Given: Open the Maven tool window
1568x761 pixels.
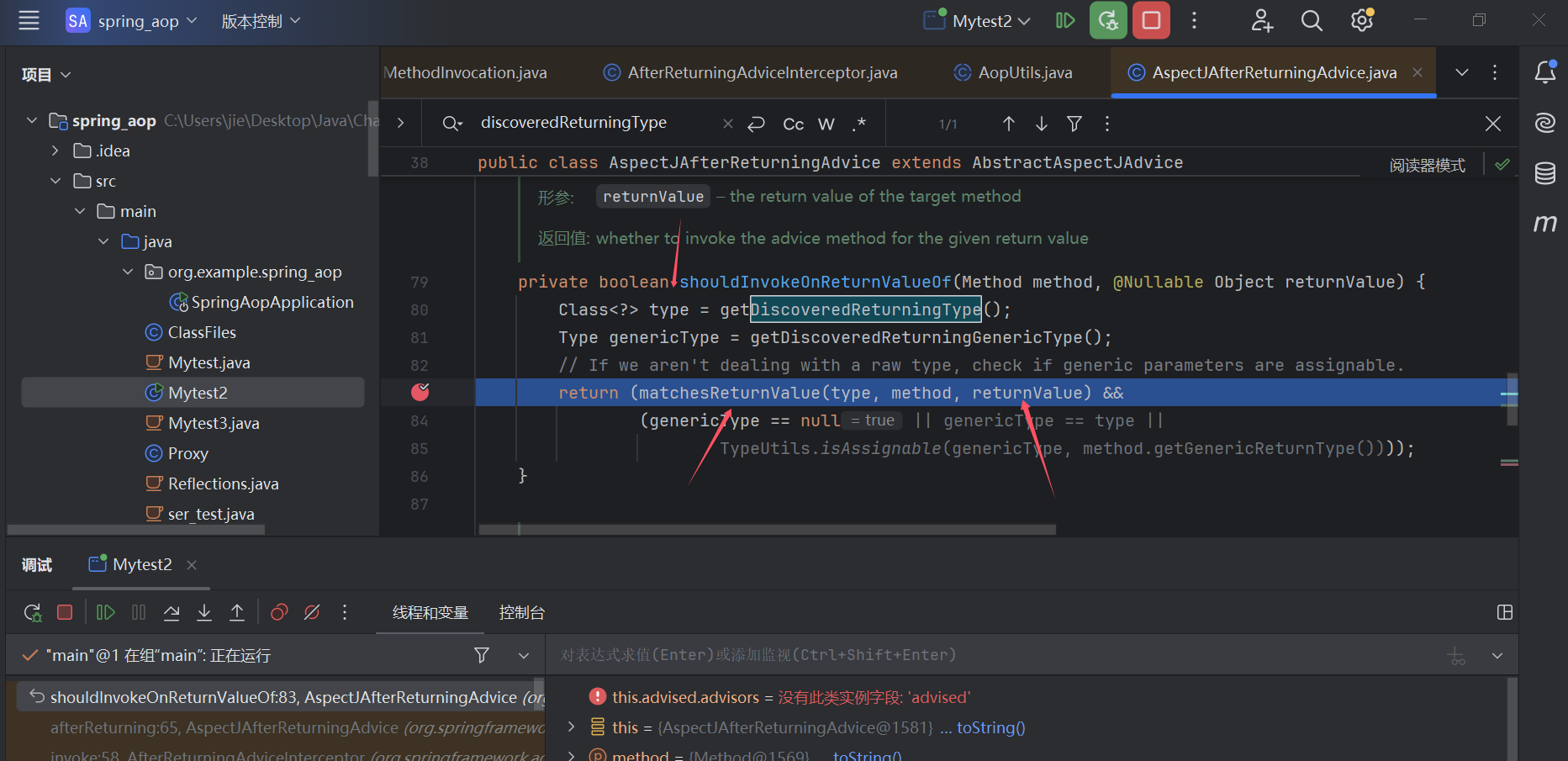Looking at the screenshot, I should click(x=1544, y=224).
